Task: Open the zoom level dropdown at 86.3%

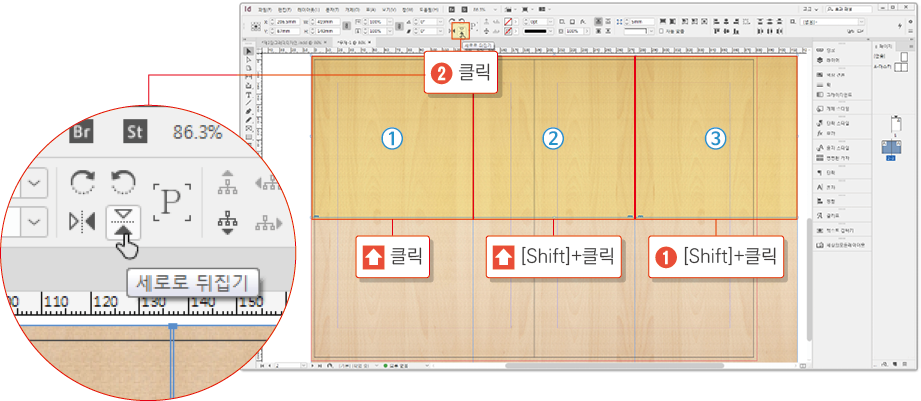Action: pos(495,9)
